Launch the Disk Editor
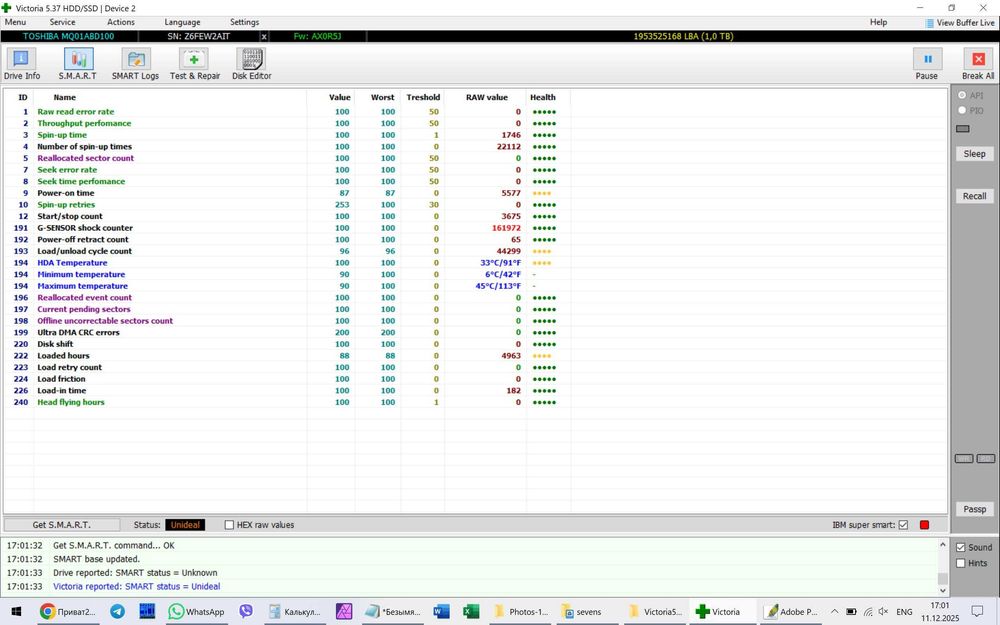The width and height of the screenshot is (1000, 625). [x=252, y=64]
